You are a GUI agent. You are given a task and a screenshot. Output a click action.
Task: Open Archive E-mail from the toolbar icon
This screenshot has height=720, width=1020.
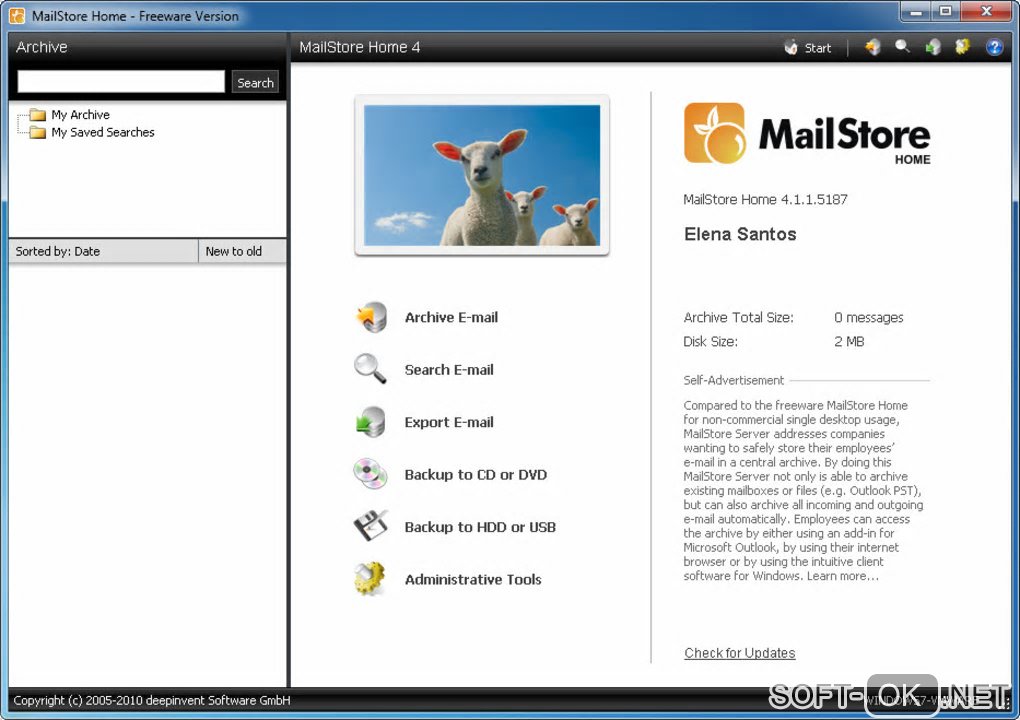point(872,47)
